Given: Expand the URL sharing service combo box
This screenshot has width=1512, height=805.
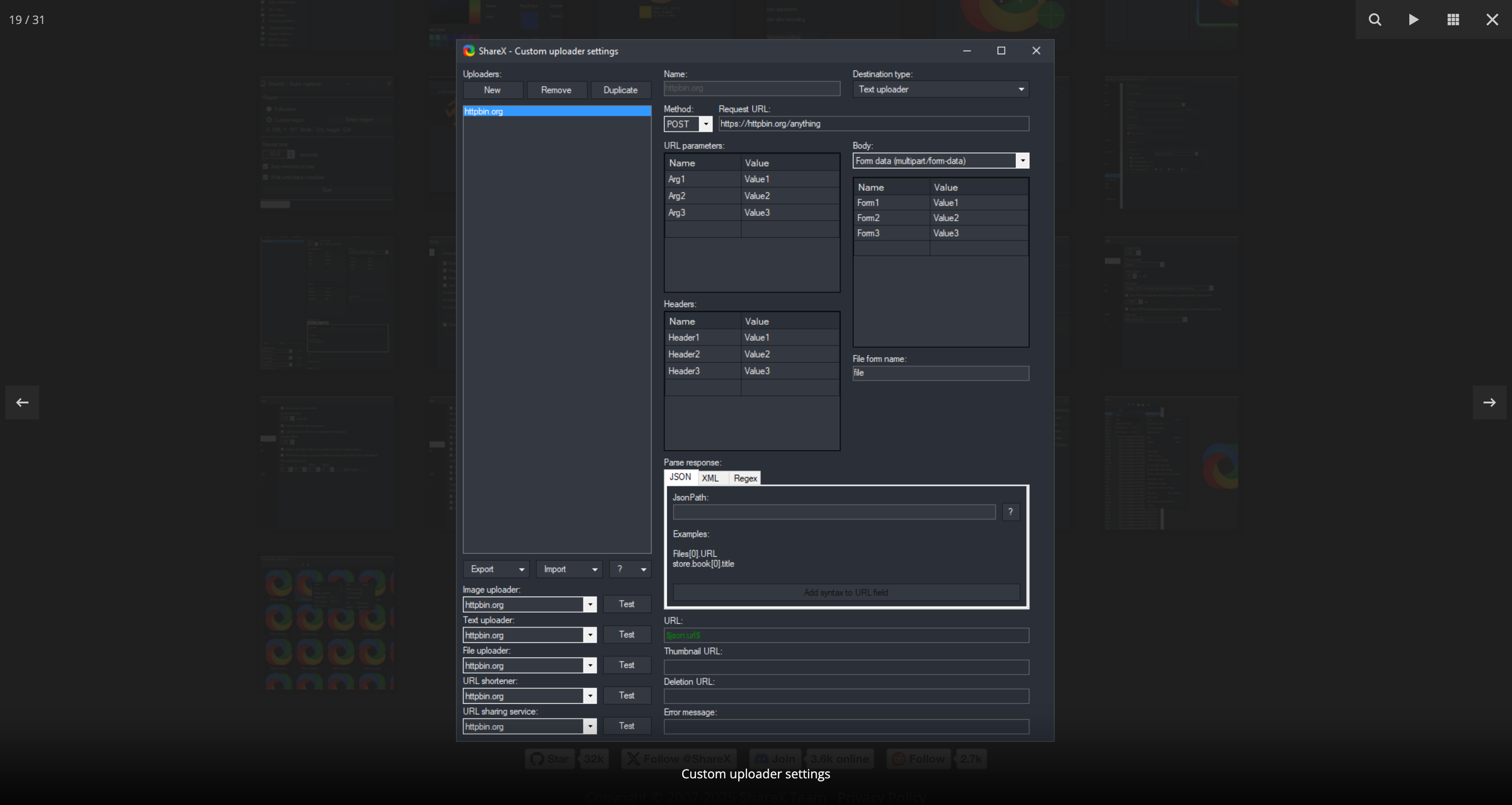Looking at the screenshot, I should coord(590,727).
